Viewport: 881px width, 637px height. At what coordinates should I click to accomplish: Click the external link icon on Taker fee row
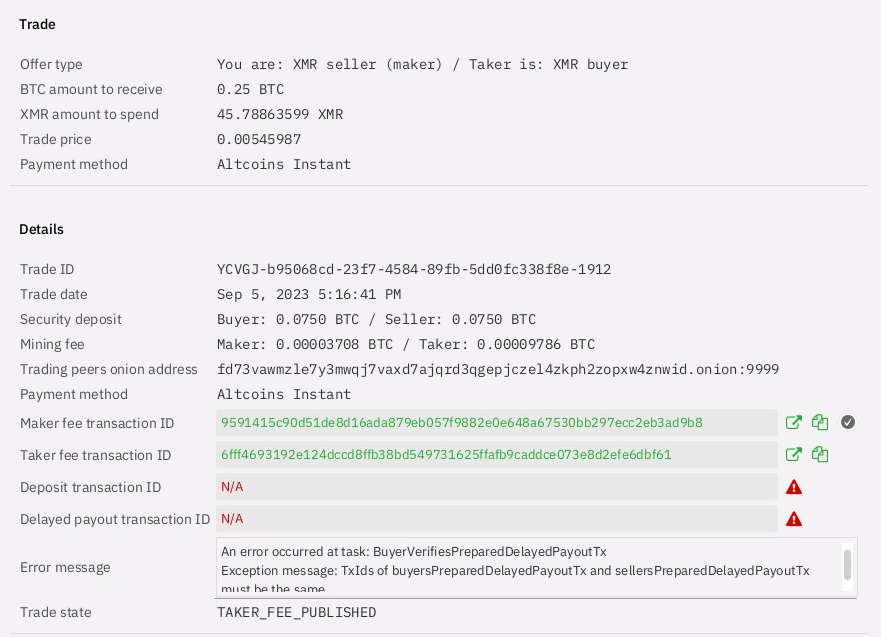click(794, 454)
